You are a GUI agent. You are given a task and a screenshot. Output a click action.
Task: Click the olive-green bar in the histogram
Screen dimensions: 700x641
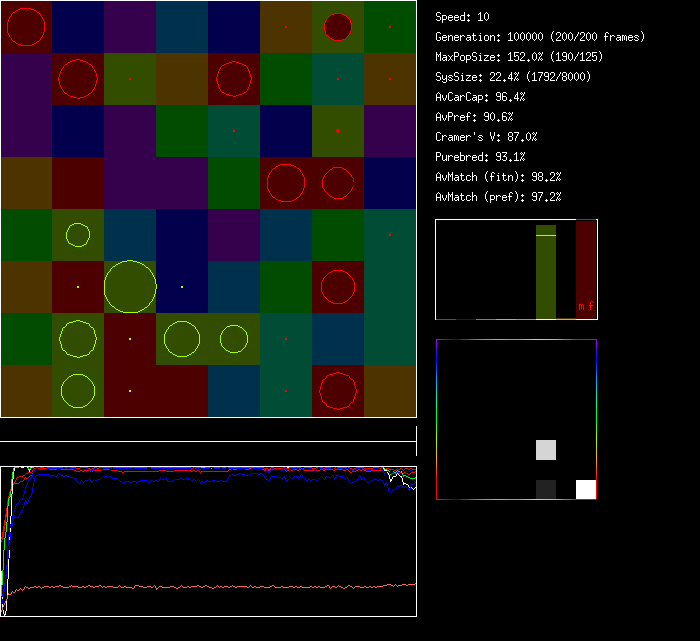[546, 272]
